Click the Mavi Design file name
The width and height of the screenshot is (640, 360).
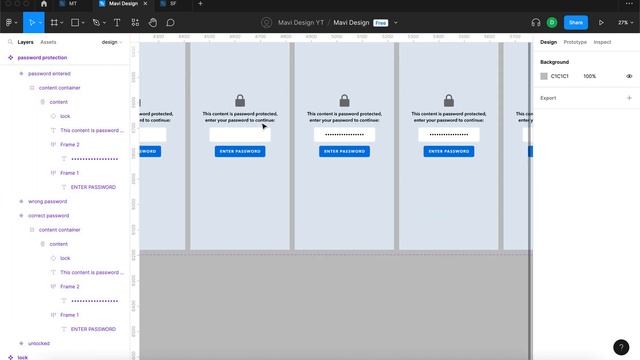tap(351, 23)
